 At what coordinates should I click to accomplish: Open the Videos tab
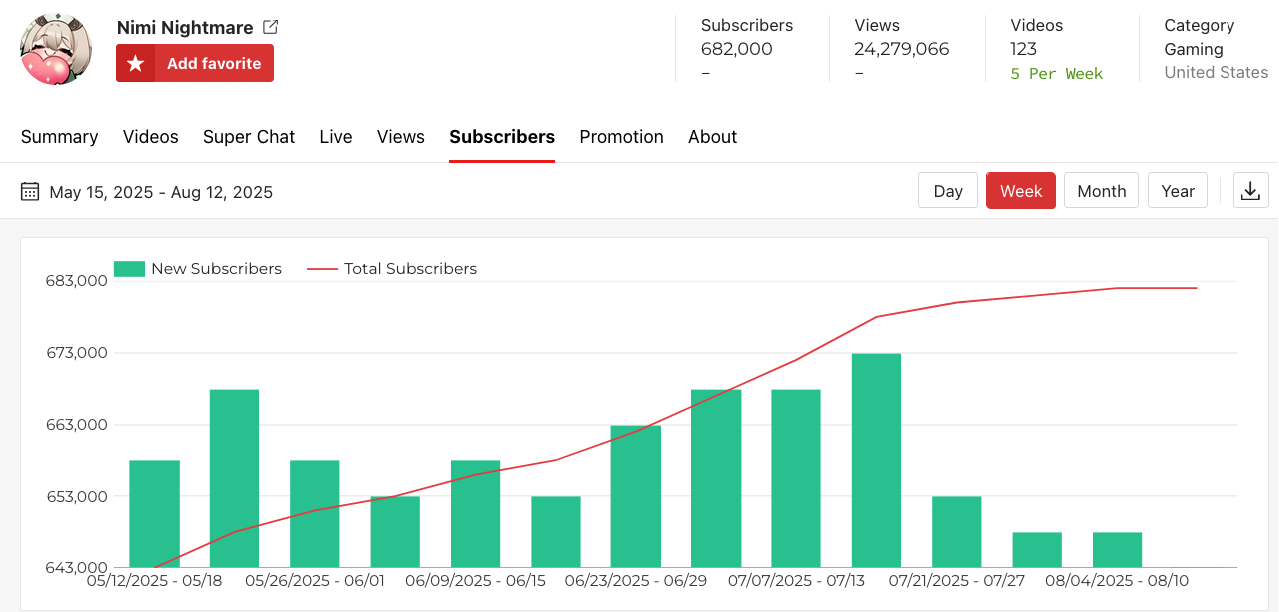click(x=151, y=137)
